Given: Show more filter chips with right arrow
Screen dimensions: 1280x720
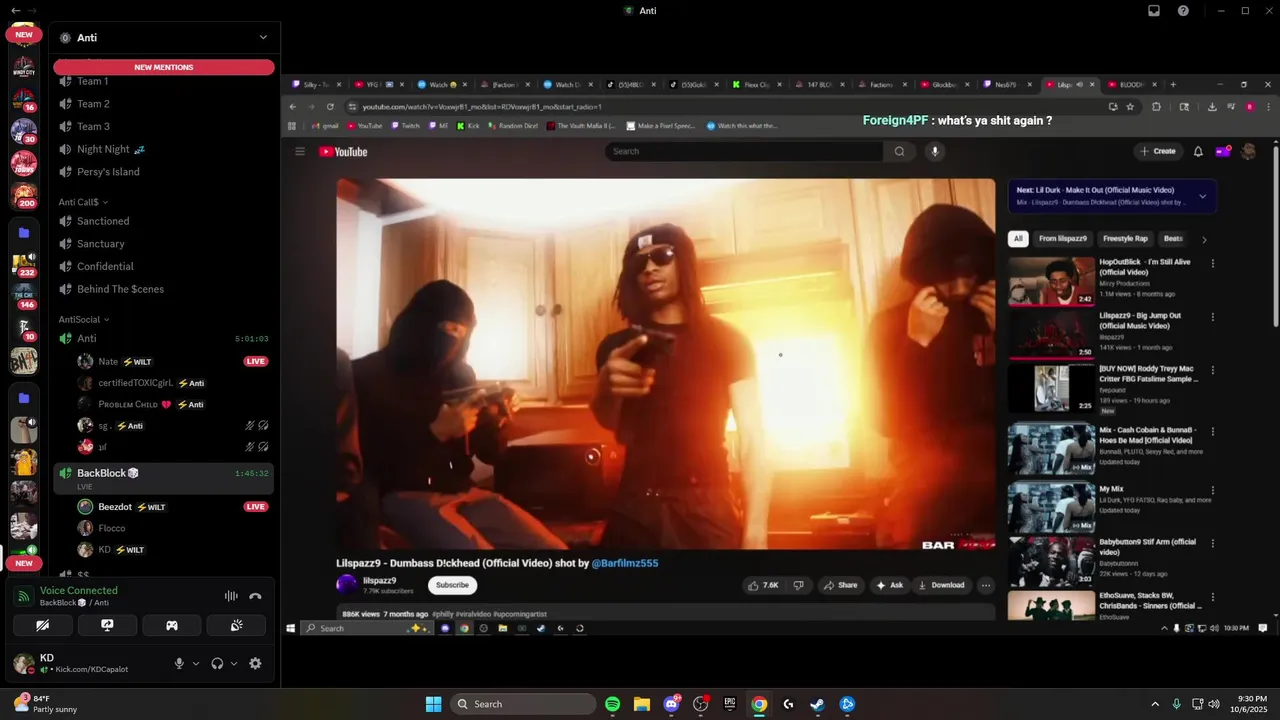Looking at the screenshot, I should click(x=1204, y=240).
